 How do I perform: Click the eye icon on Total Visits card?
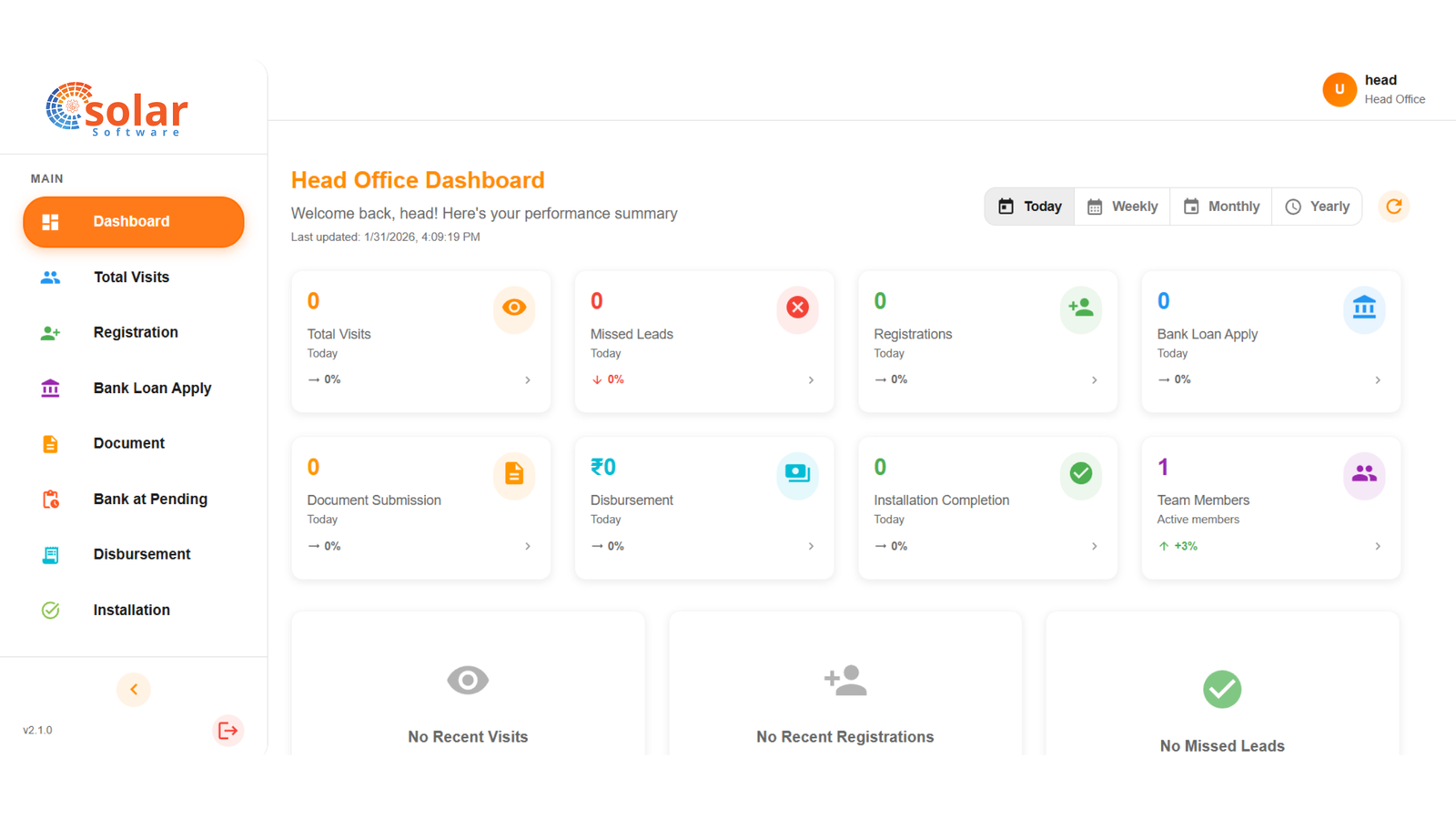click(514, 308)
